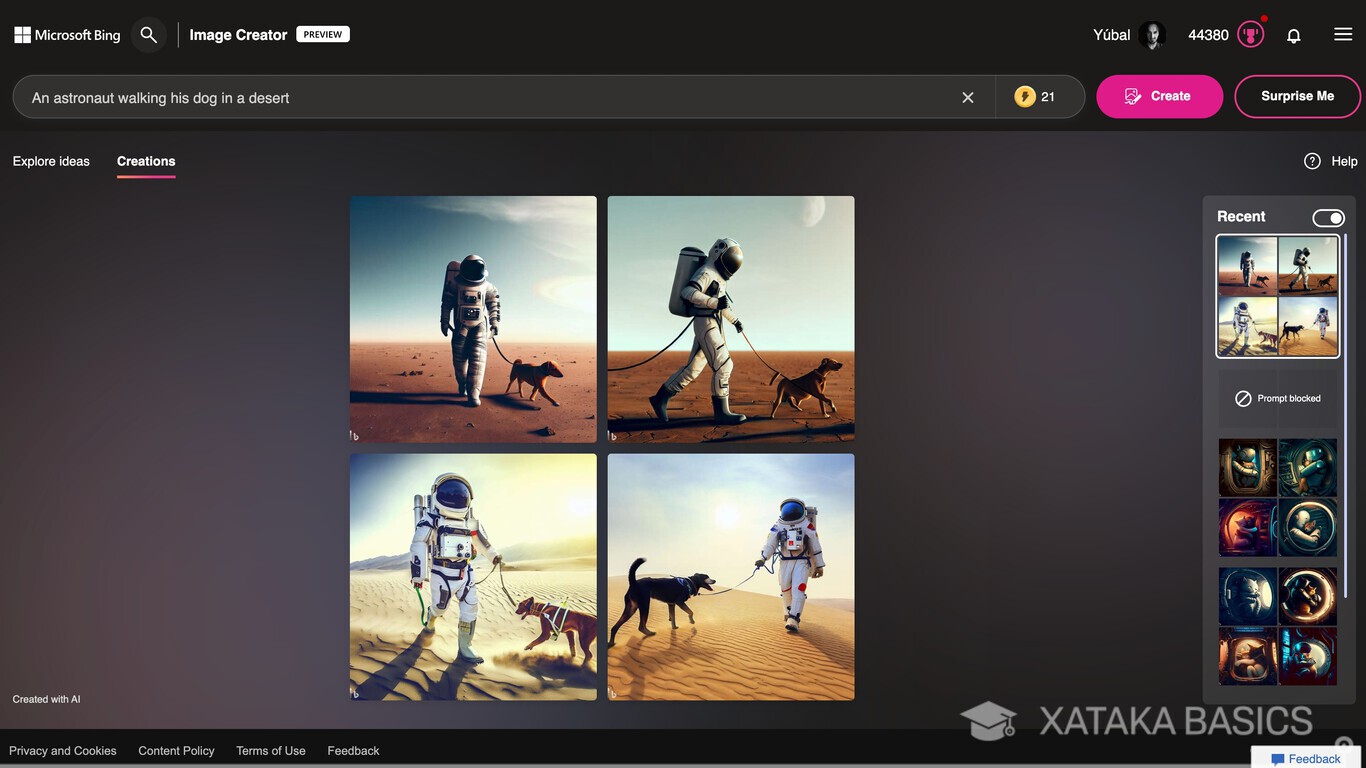Click the Help link text
This screenshot has height=768, width=1366.
(x=1344, y=161)
